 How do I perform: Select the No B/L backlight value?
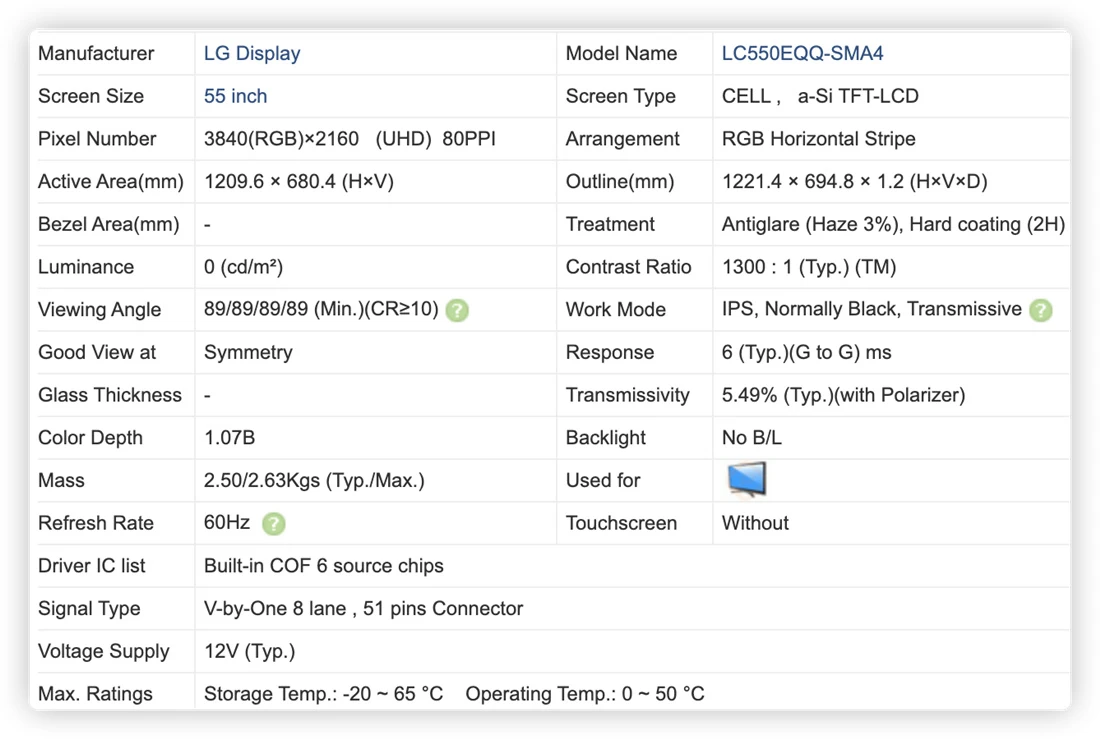(751, 438)
